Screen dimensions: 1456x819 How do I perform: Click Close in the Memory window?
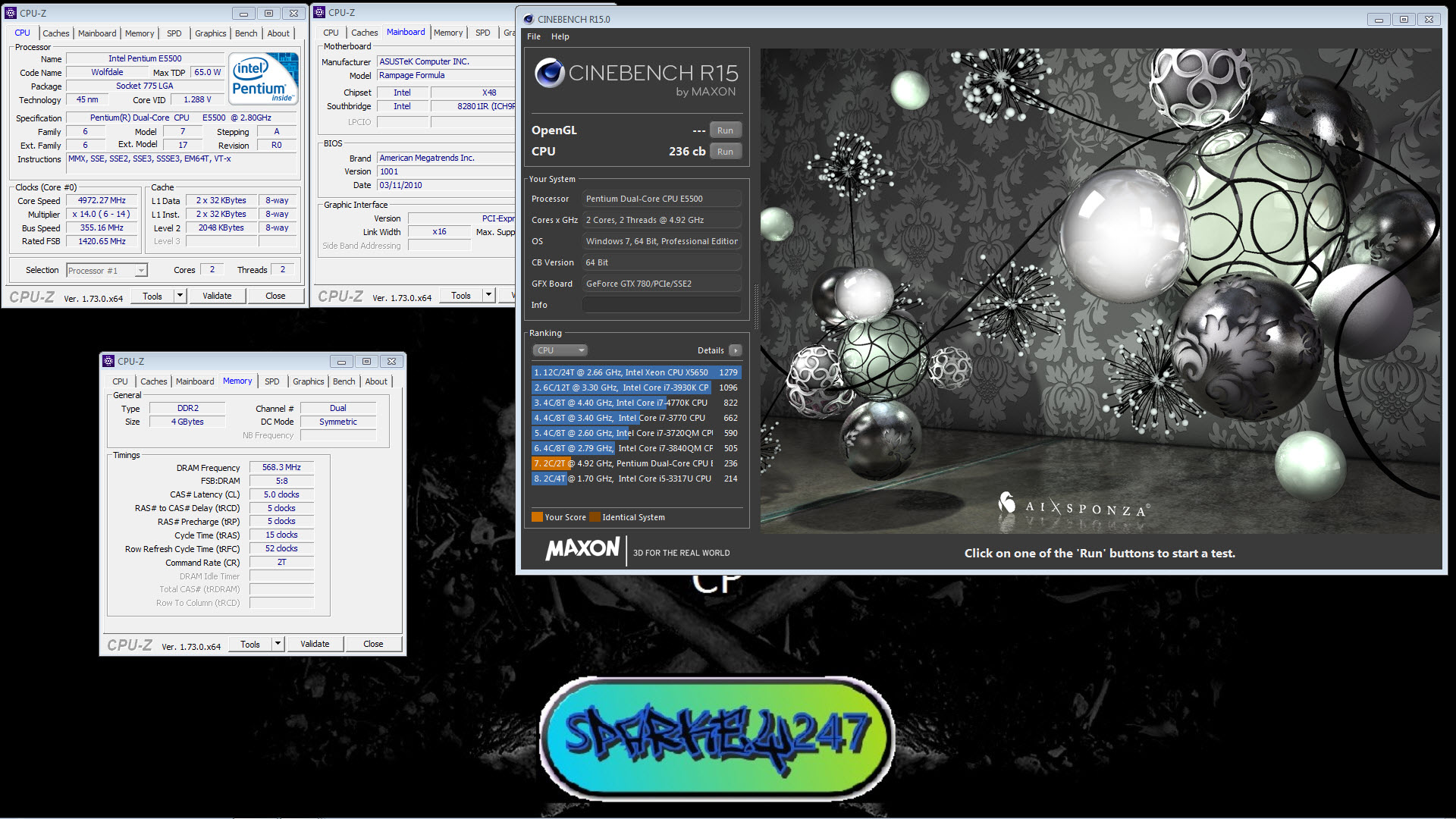point(373,644)
